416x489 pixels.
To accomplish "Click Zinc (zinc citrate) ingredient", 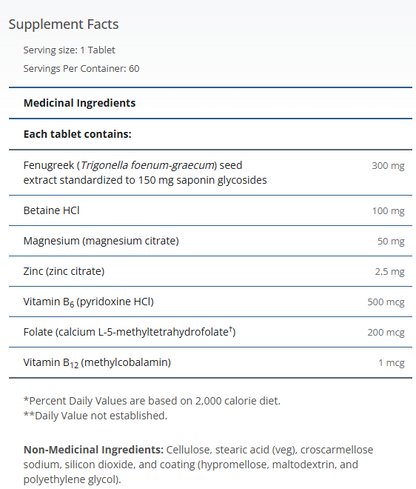I will [x=64, y=271].
